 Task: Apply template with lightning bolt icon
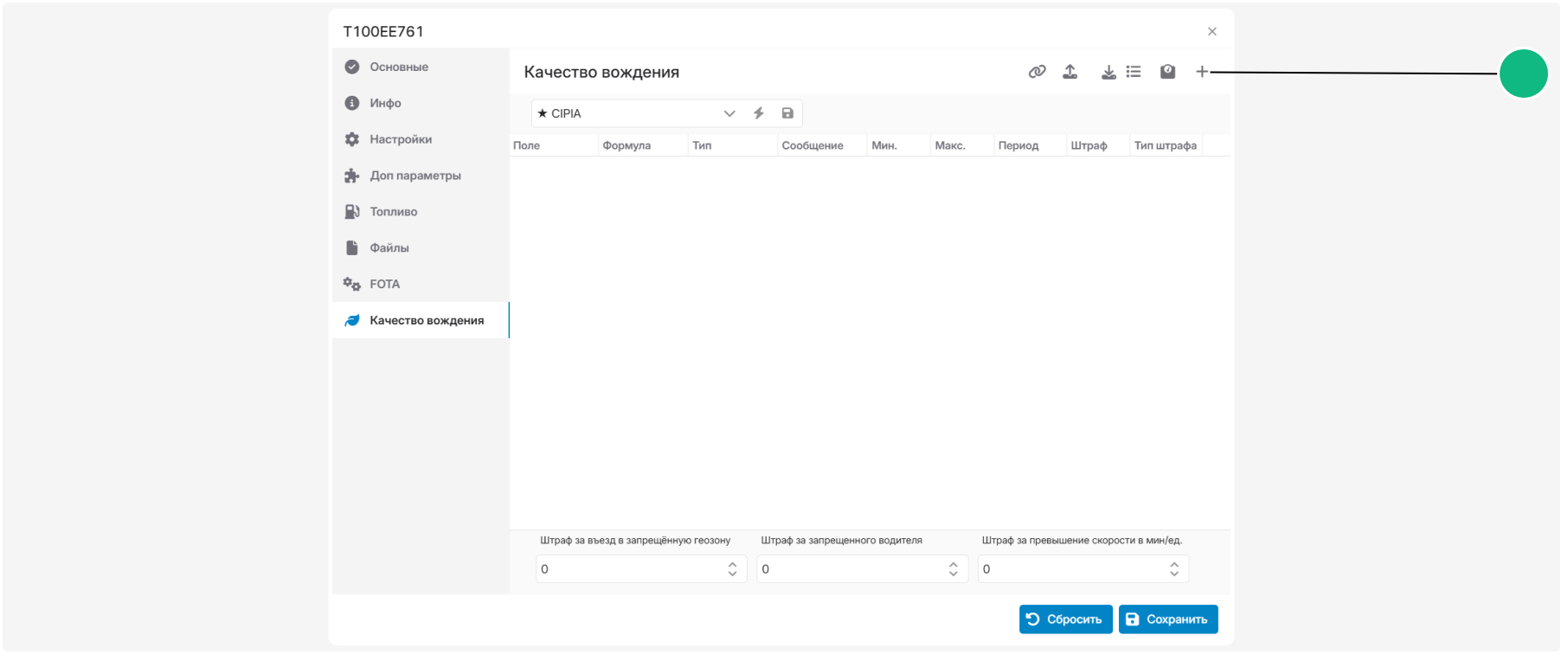[759, 113]
